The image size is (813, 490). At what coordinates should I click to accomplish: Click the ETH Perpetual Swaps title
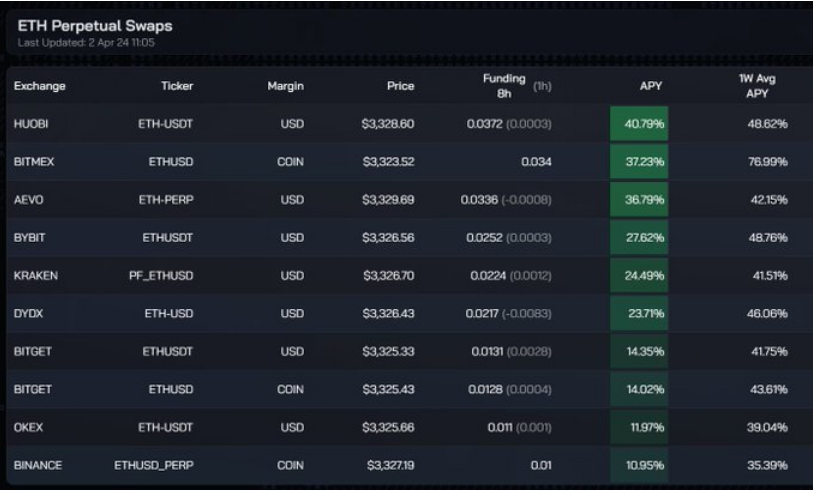point(95,26)
